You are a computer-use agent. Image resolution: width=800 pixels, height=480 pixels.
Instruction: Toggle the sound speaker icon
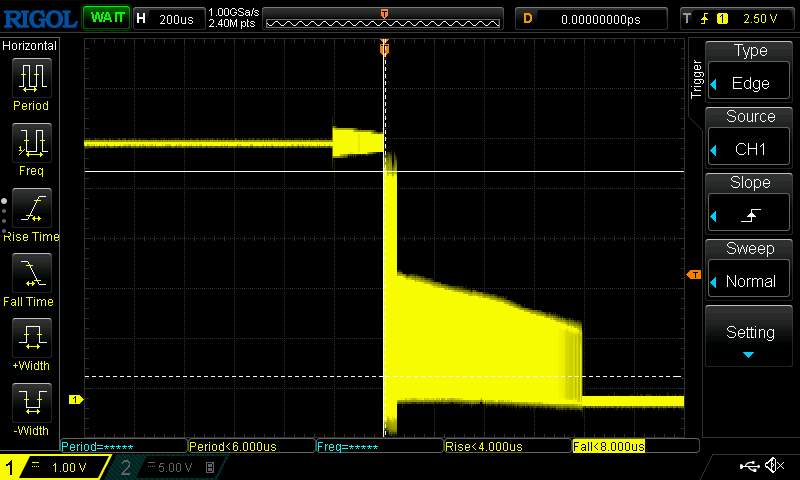click(x=773, y=466)
